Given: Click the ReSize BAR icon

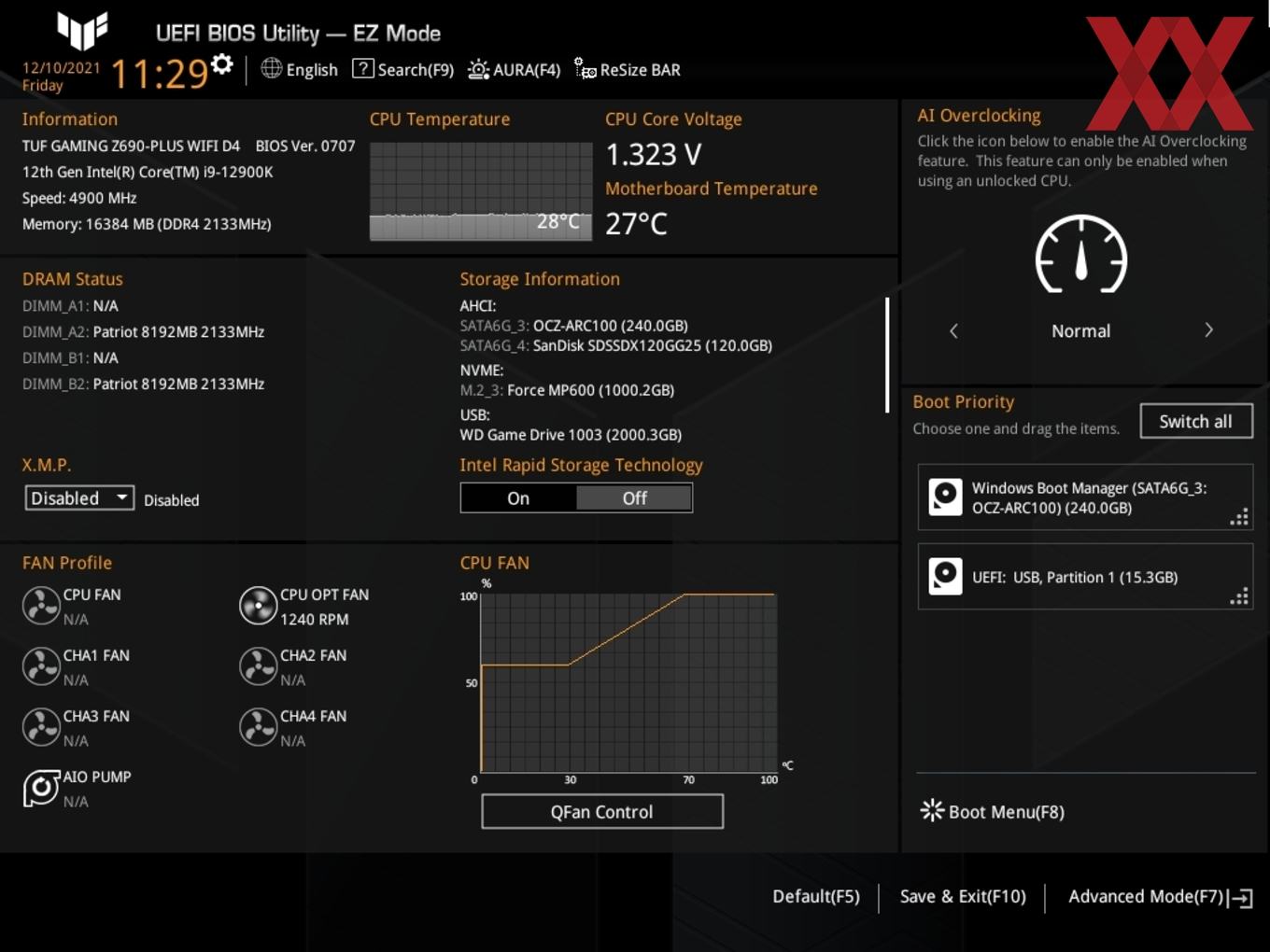Looking at the screenshot, I should click(x=585, y=69).
